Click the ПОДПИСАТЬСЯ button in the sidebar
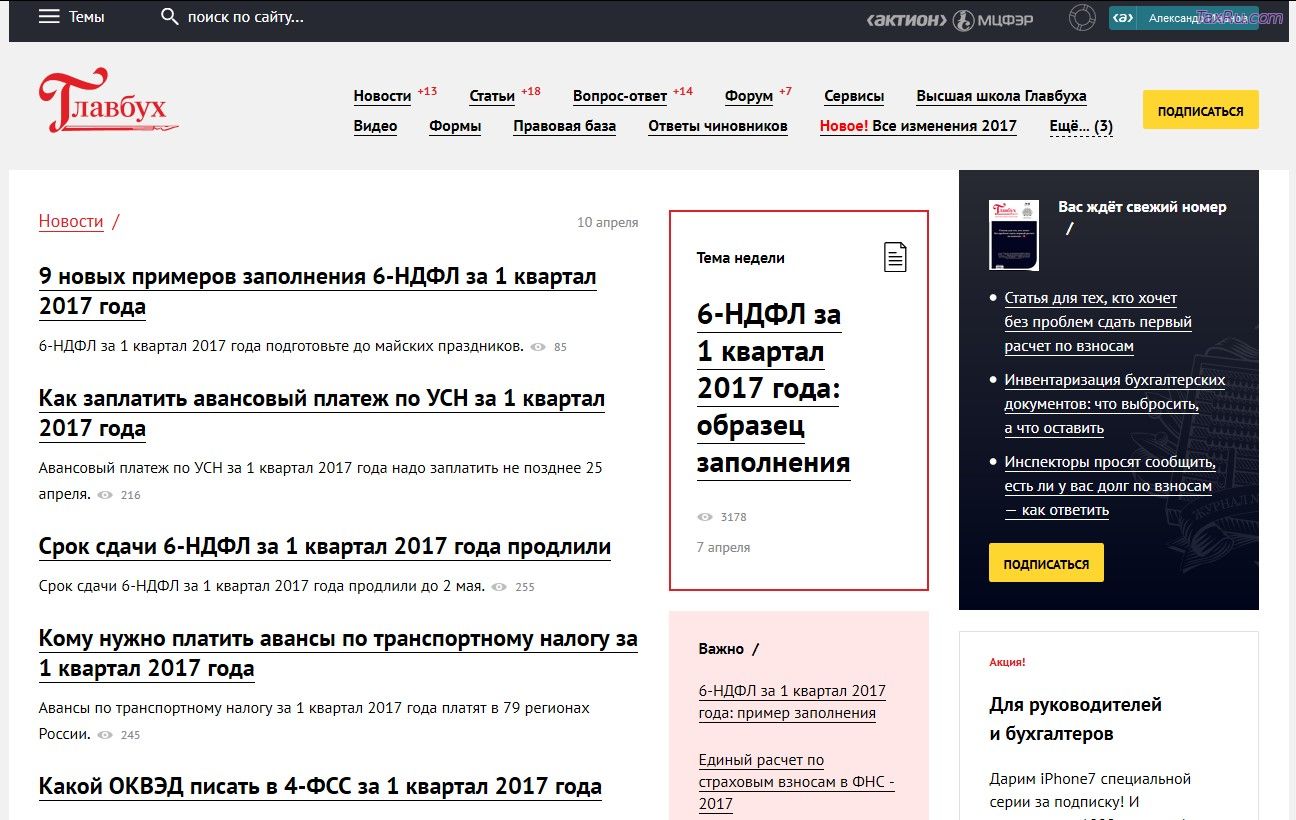The height and width of the screenshot is (820, 1296). click(x=1046, y=562)
